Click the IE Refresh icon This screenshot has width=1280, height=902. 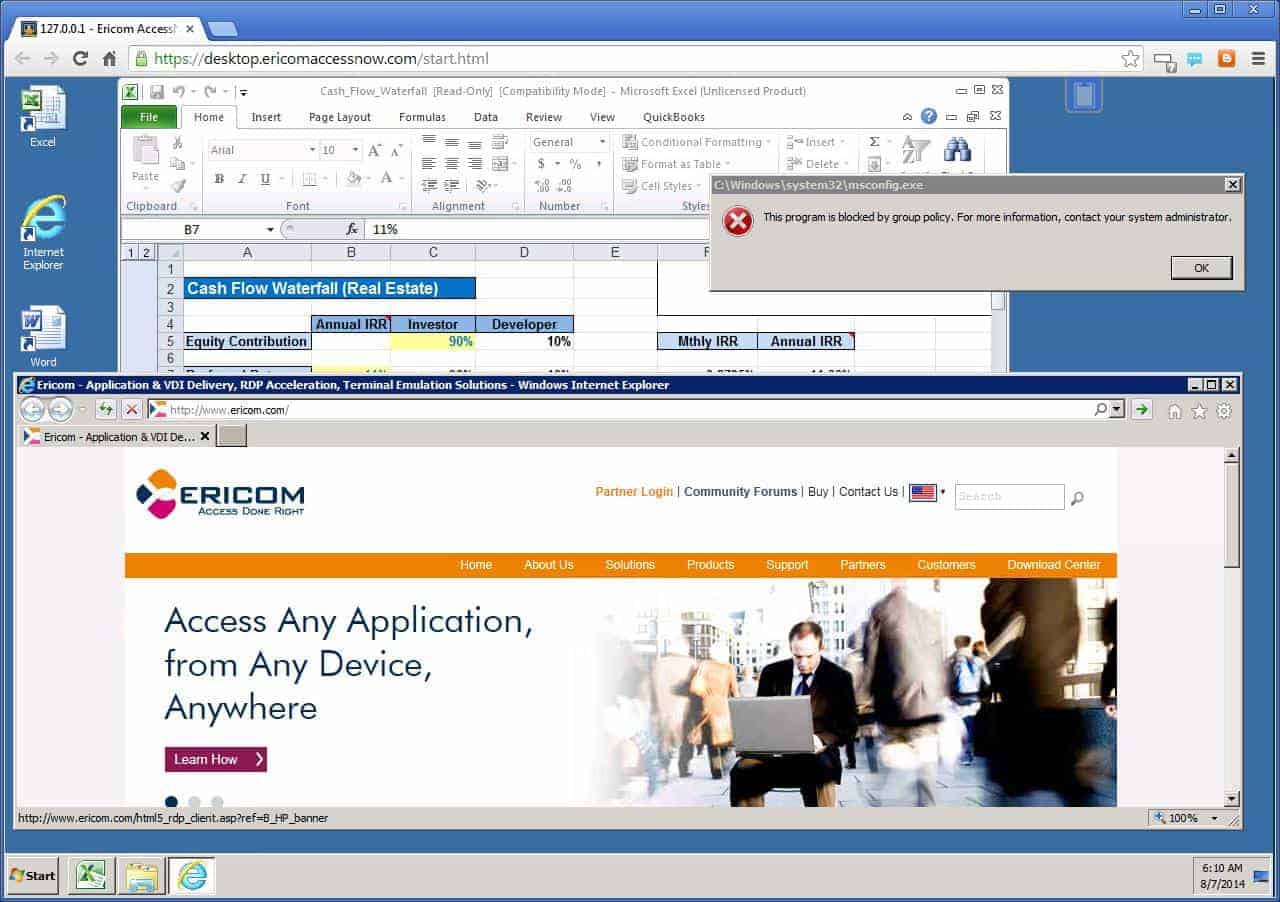106,409
